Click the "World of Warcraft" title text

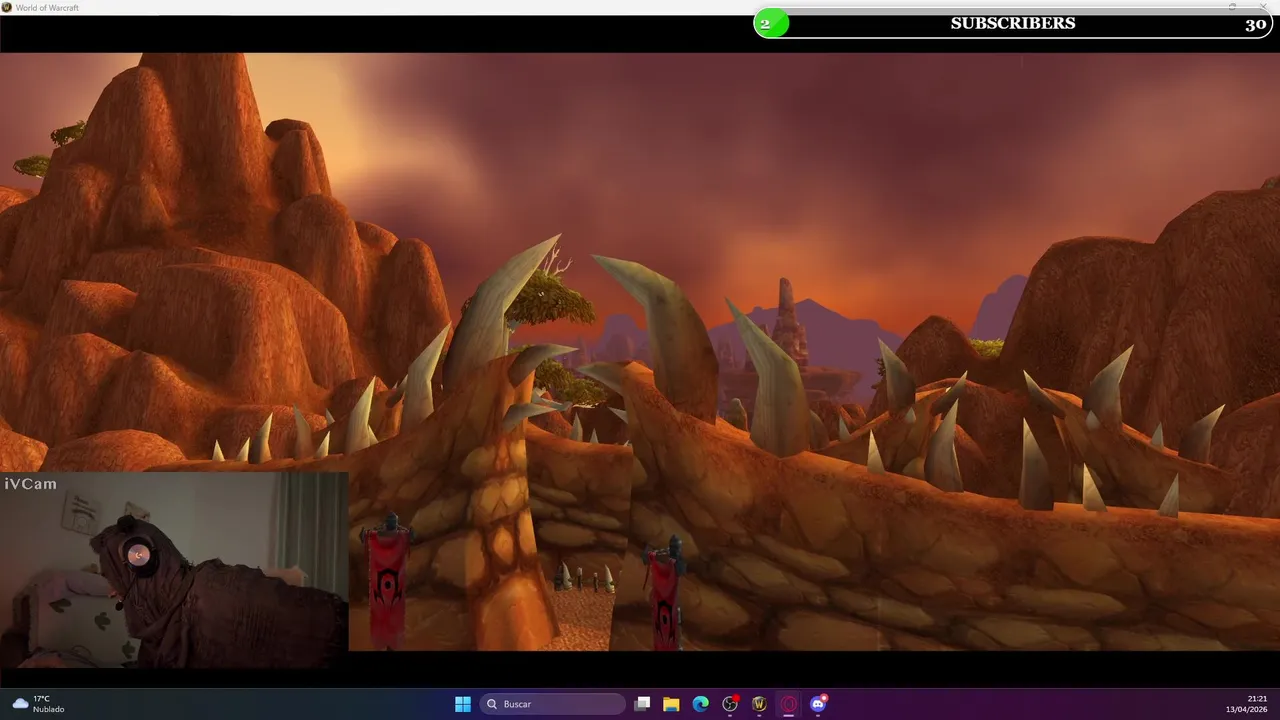[x=47, y=7]
